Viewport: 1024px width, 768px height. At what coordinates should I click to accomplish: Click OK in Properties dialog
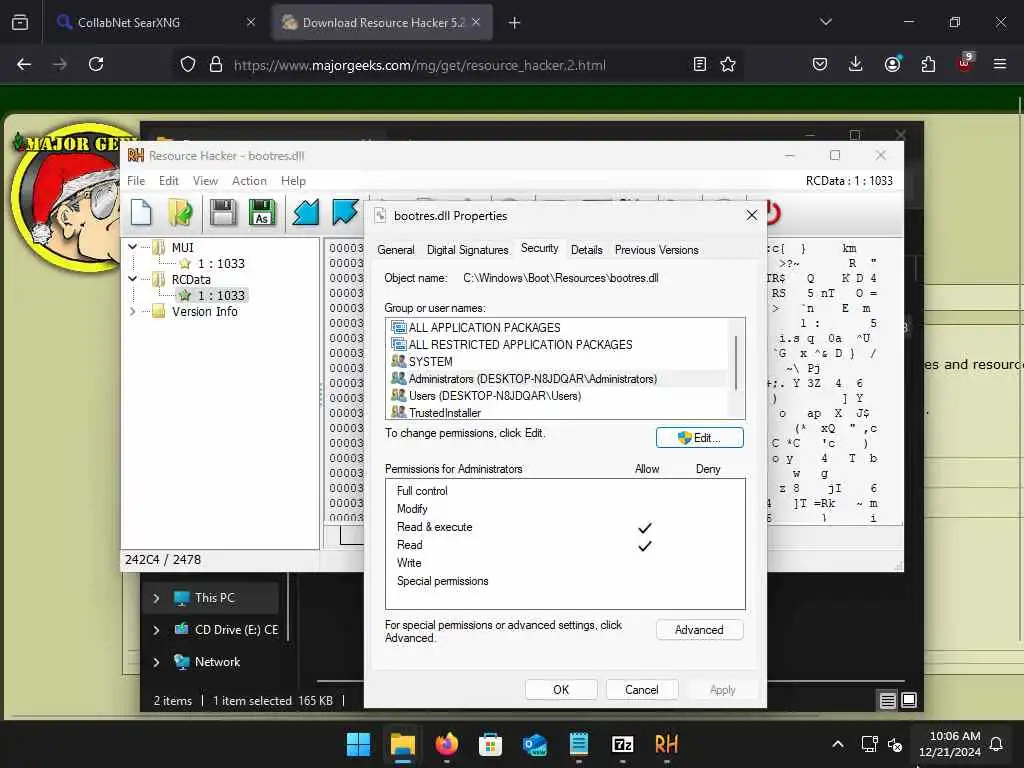561,690
